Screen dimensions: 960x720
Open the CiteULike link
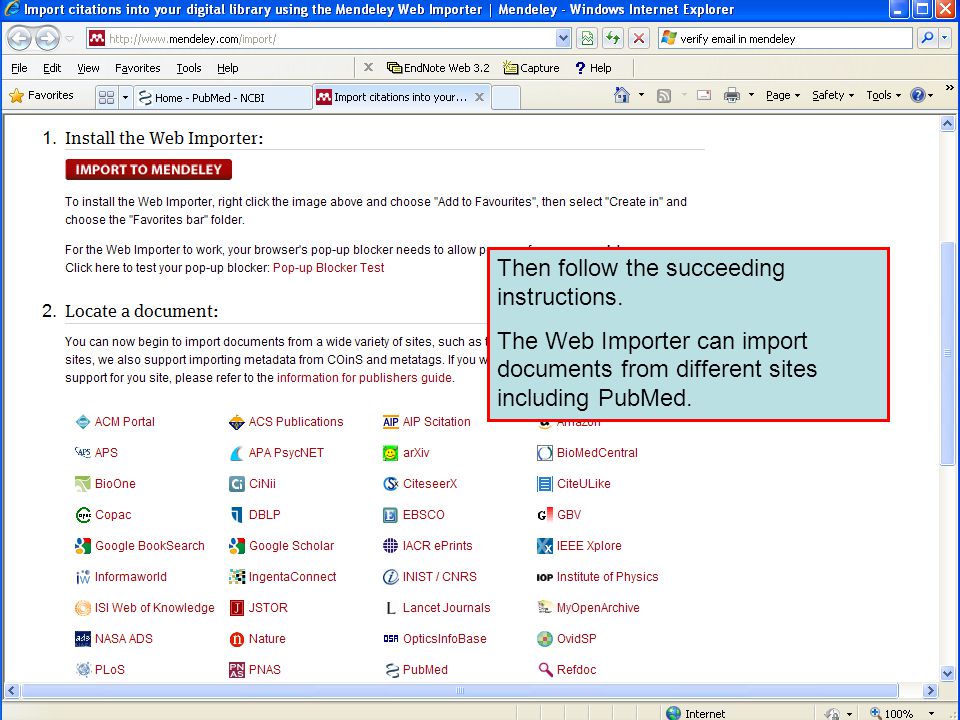(x=583, y=484)
